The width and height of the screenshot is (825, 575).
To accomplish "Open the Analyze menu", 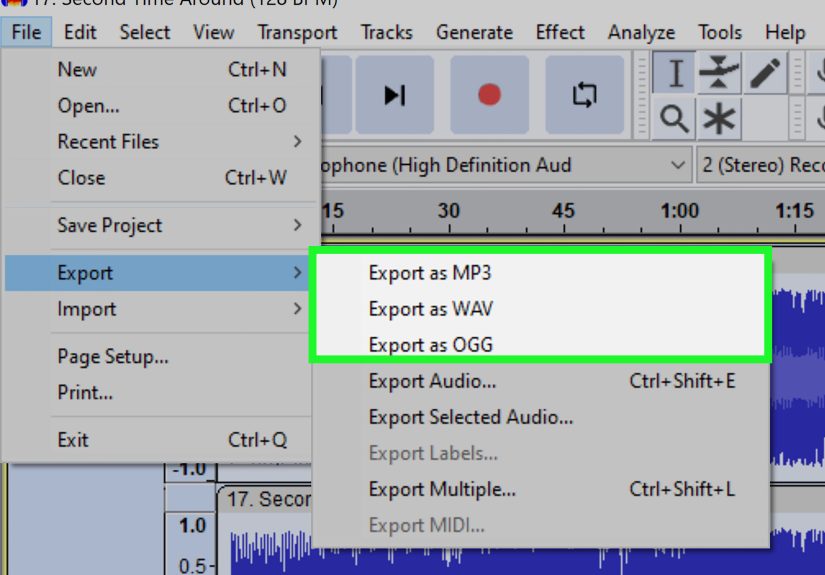I will [x=641, y=32].
